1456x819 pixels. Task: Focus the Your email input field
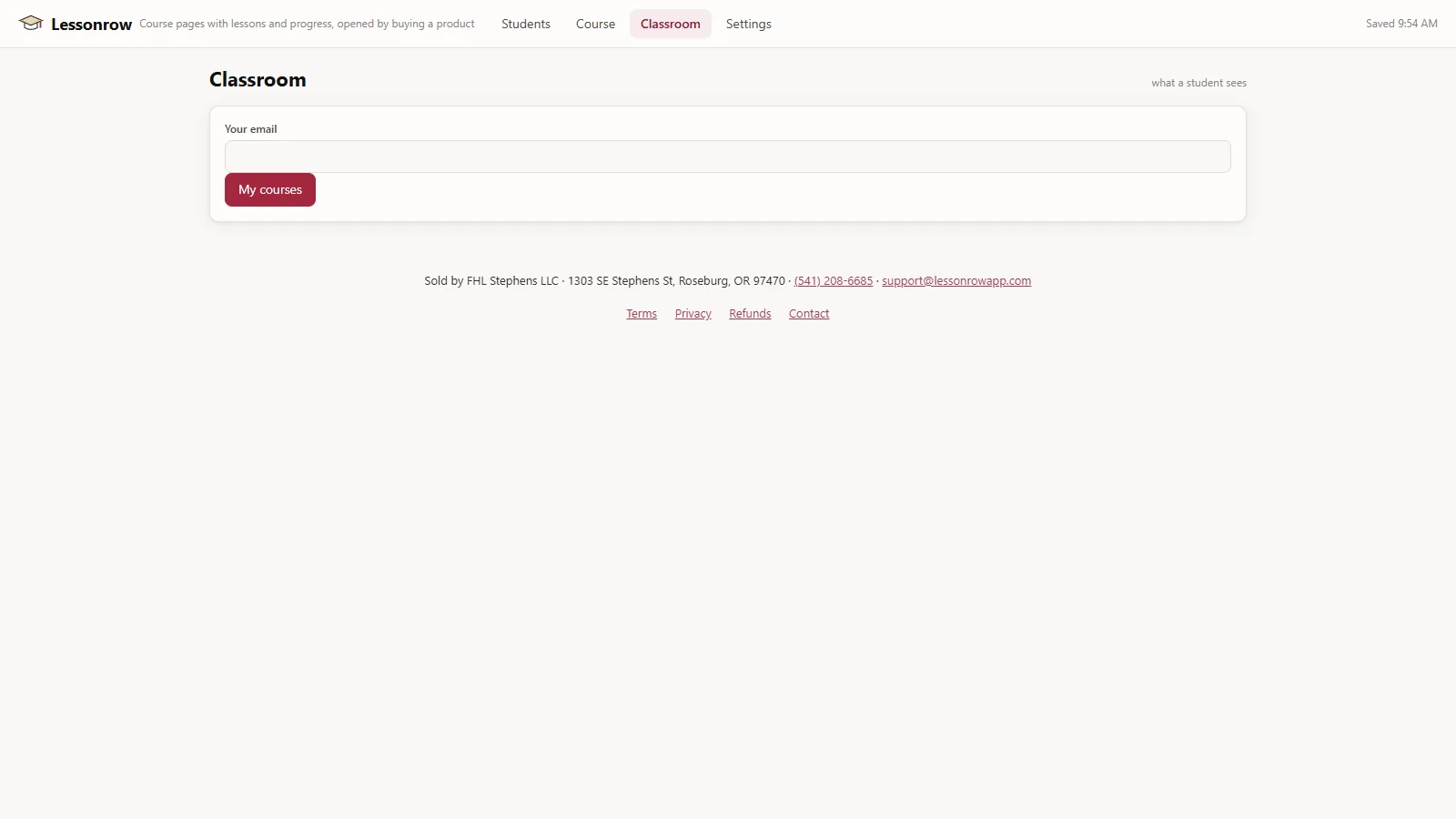tap(728, 157)
